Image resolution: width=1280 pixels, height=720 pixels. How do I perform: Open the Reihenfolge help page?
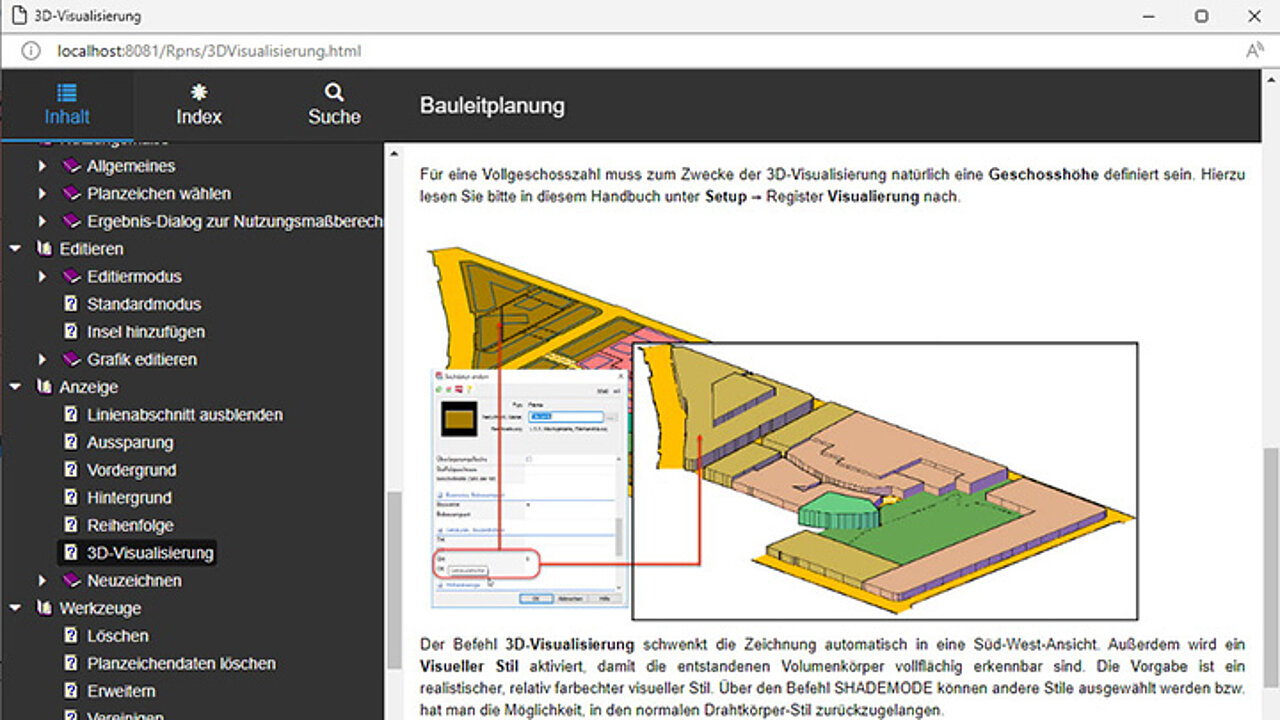point(130,525)
